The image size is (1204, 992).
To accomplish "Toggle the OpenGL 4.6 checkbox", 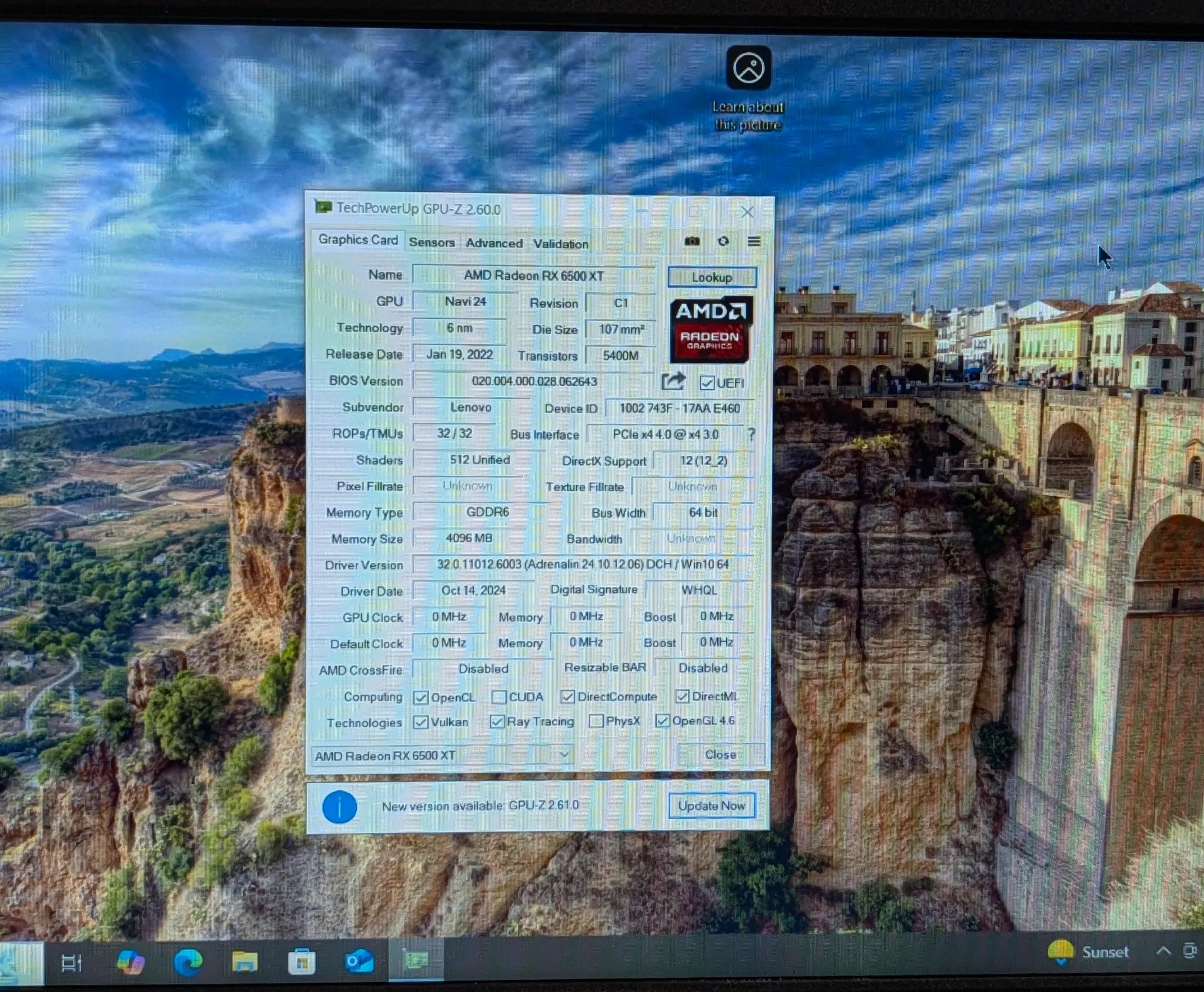I will click(x=662, y=721).
